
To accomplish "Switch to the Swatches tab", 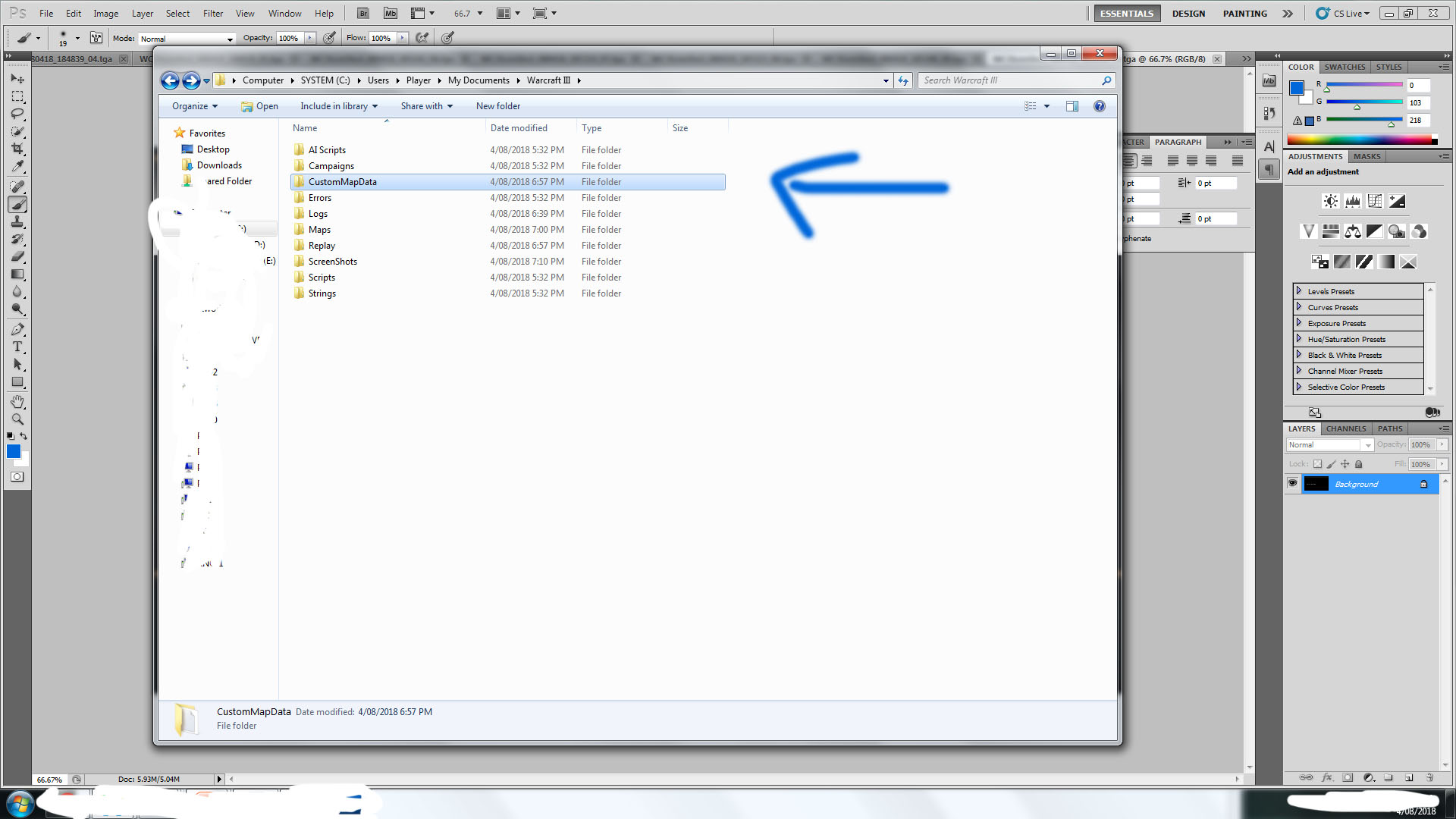I will [1345, 67].
